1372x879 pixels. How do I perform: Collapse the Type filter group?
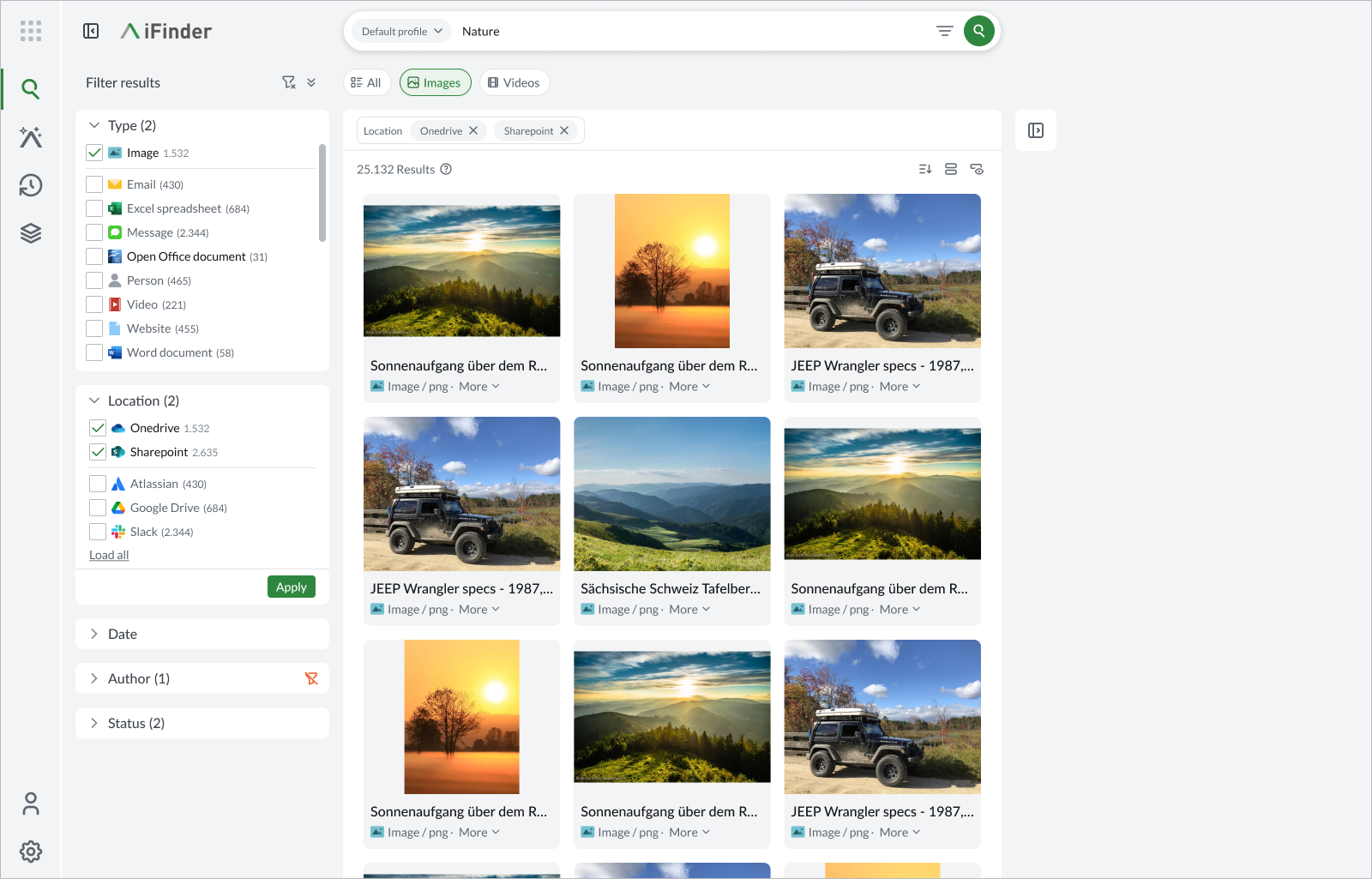(x=94, y=125)
